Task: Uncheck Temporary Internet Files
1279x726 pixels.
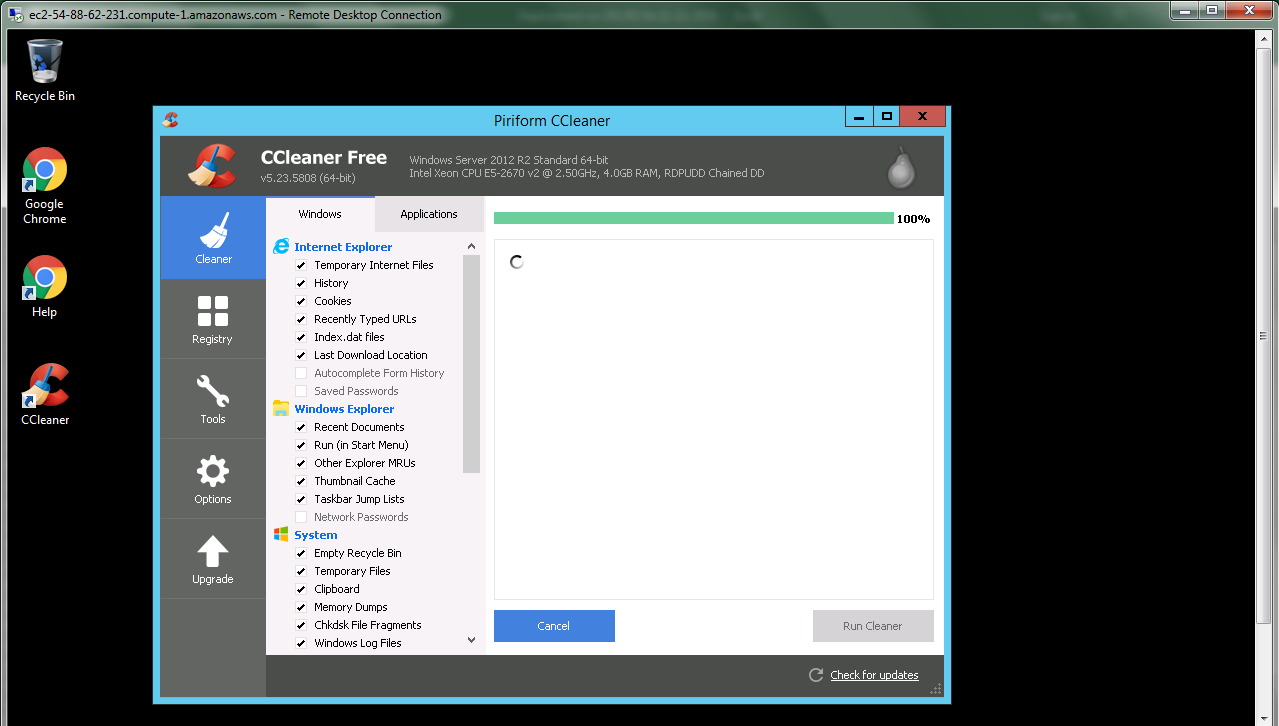Action: (x=301, y=265)
